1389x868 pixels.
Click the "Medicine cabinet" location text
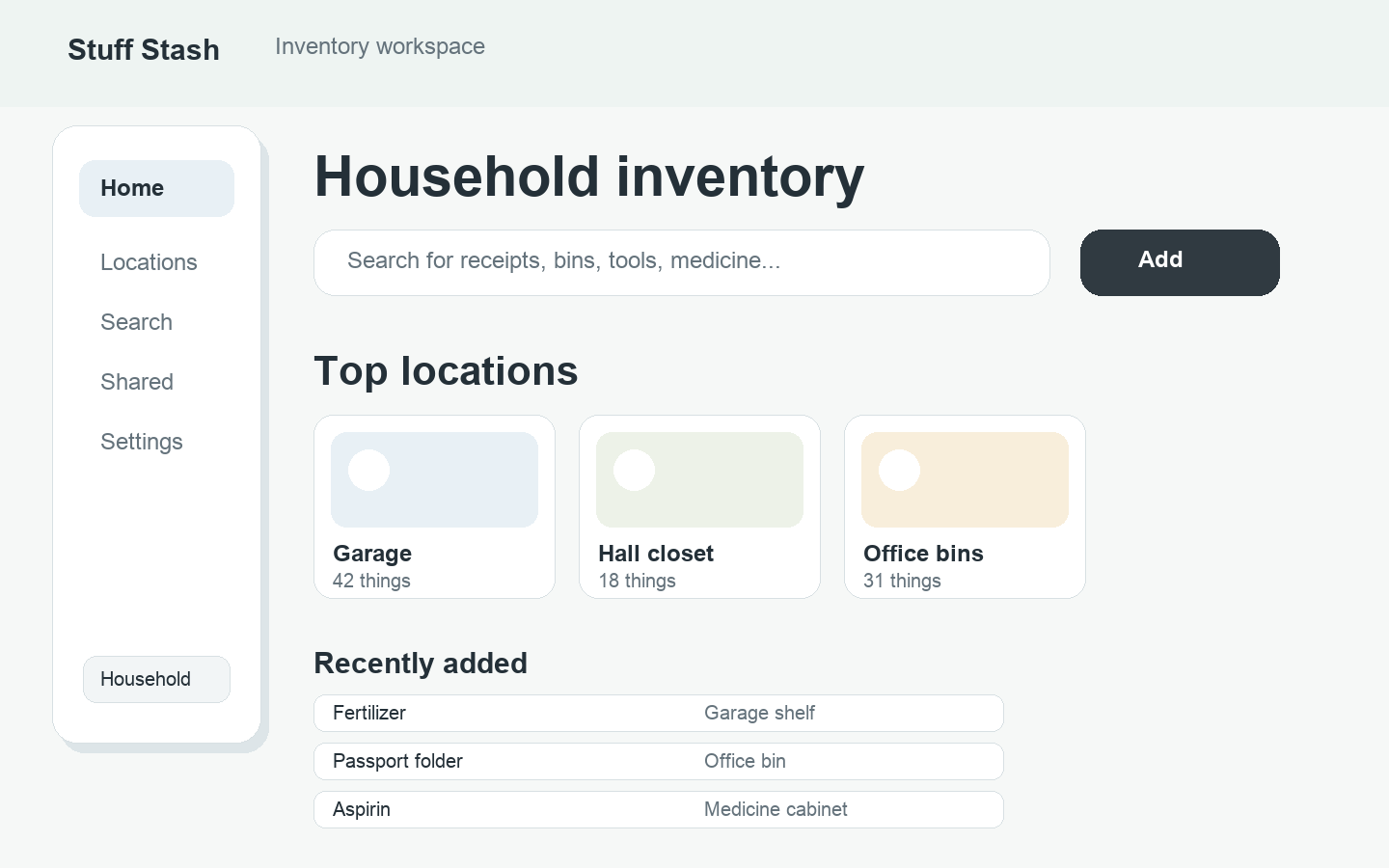click(776, 809)
